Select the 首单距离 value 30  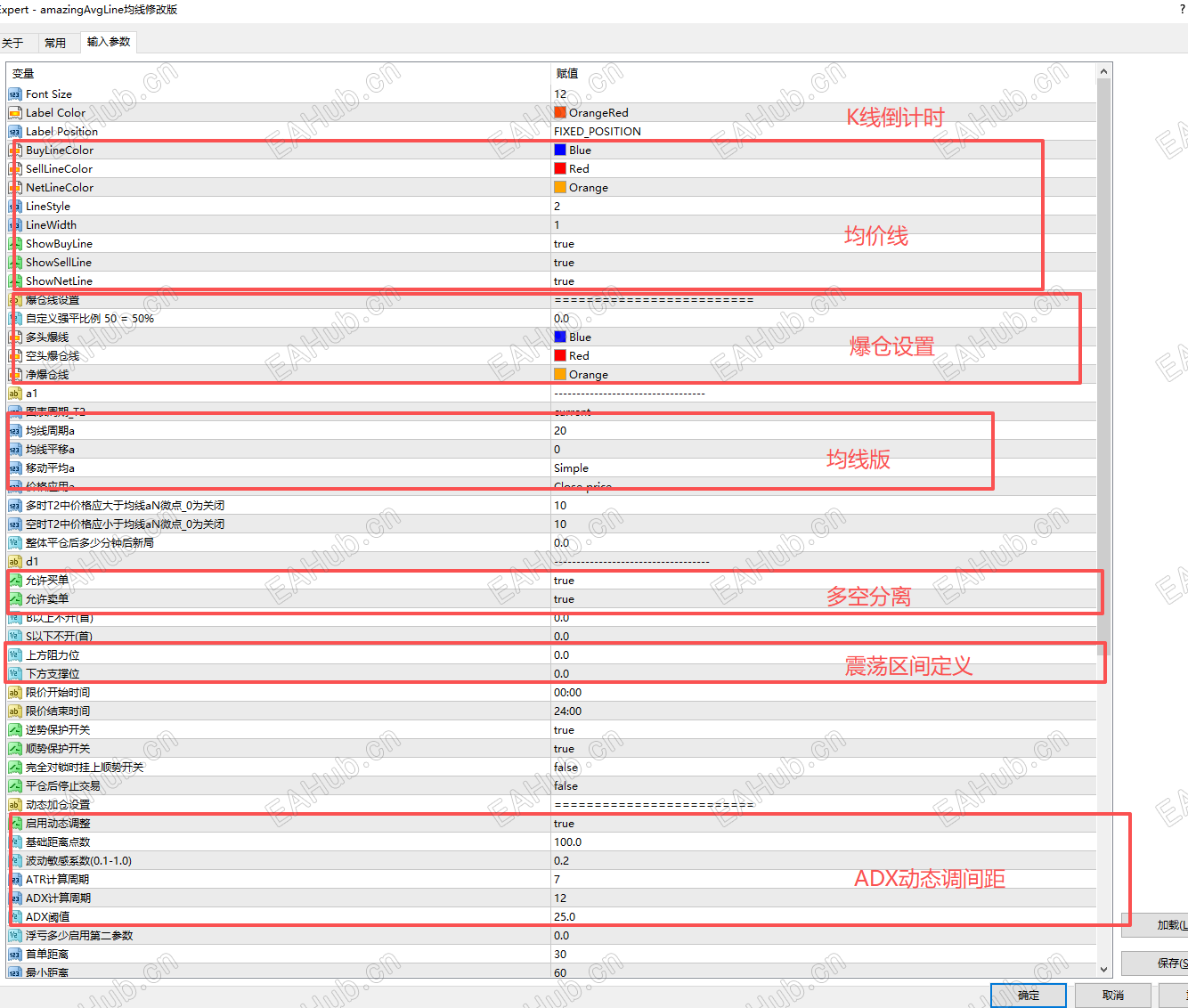(560, 955)
